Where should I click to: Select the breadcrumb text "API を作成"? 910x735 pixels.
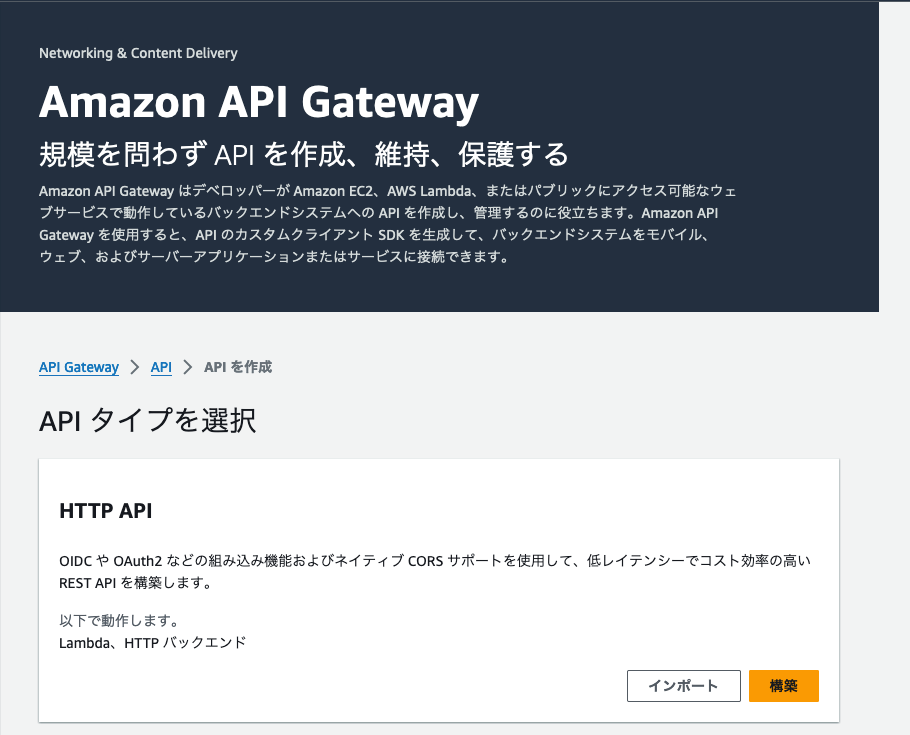point(238,367)
